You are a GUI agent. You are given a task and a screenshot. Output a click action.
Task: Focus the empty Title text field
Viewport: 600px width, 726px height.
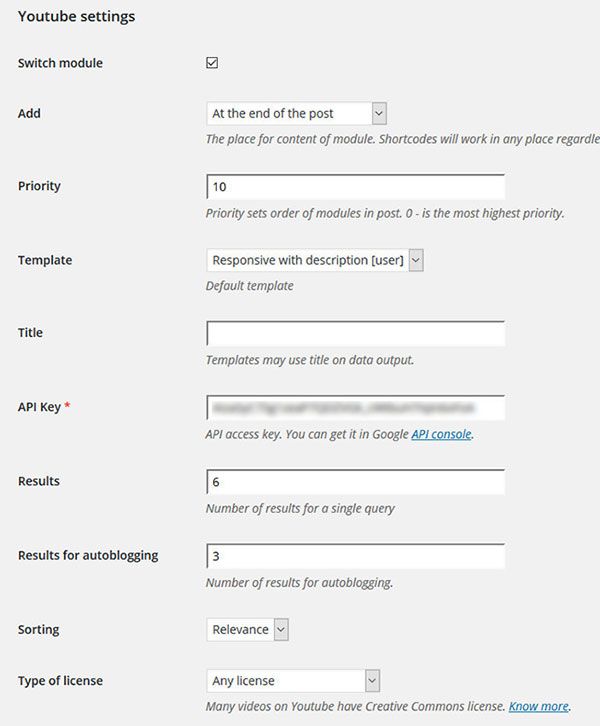pyautogui.click(x=355, y=333)
